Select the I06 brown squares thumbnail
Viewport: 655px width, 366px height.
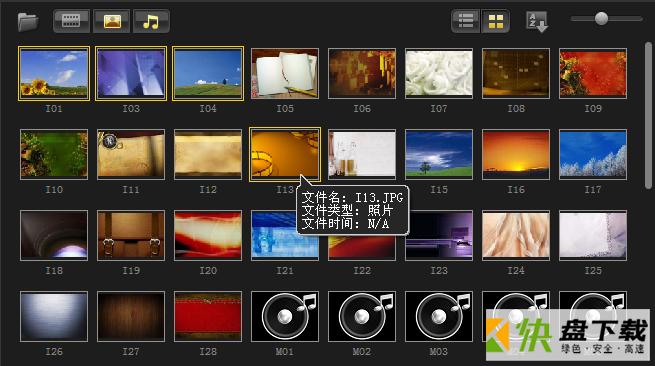(362, 74)
